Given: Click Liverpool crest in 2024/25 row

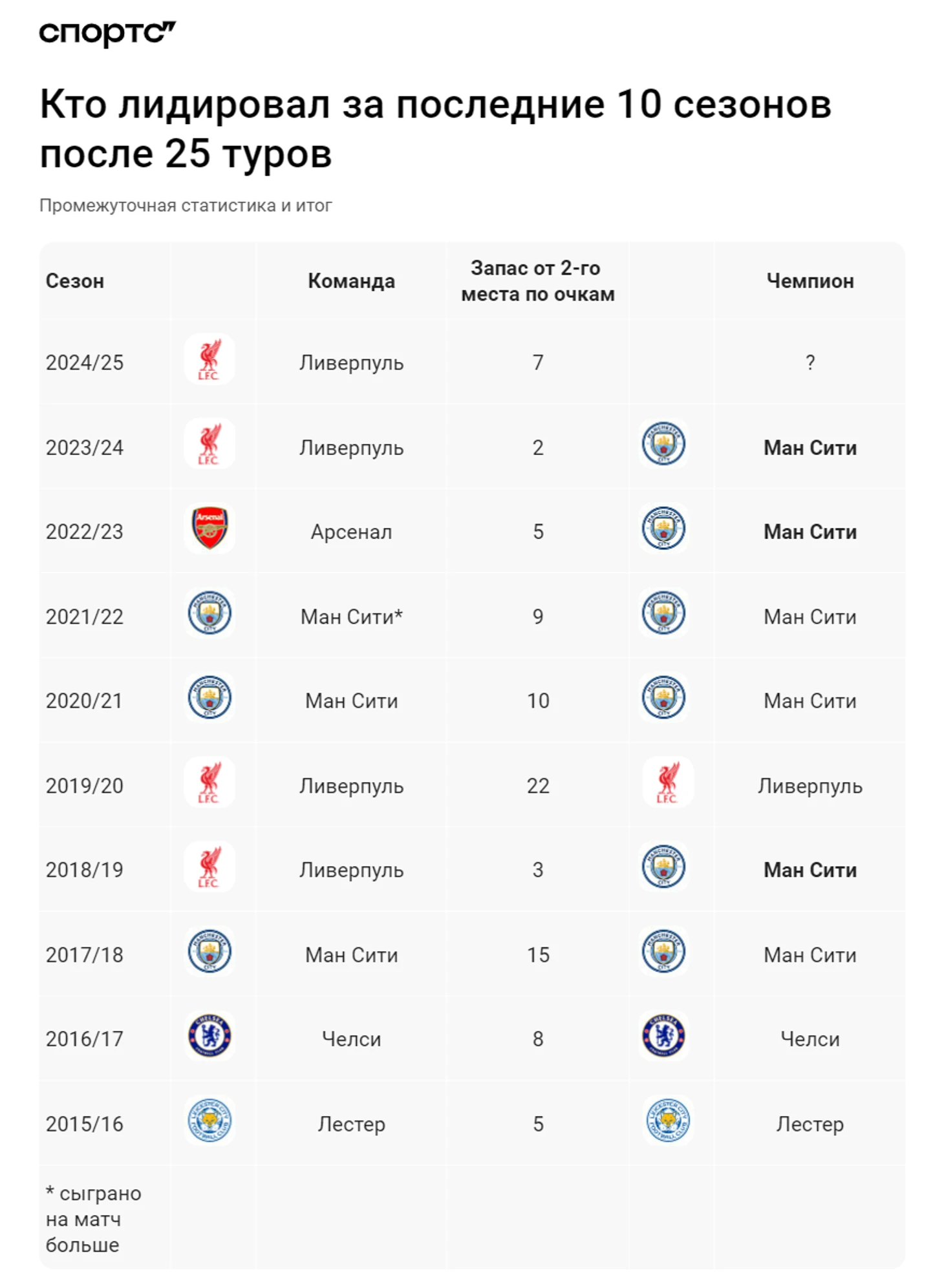Looking at the screenshot, I should click(x=209, y=359).
